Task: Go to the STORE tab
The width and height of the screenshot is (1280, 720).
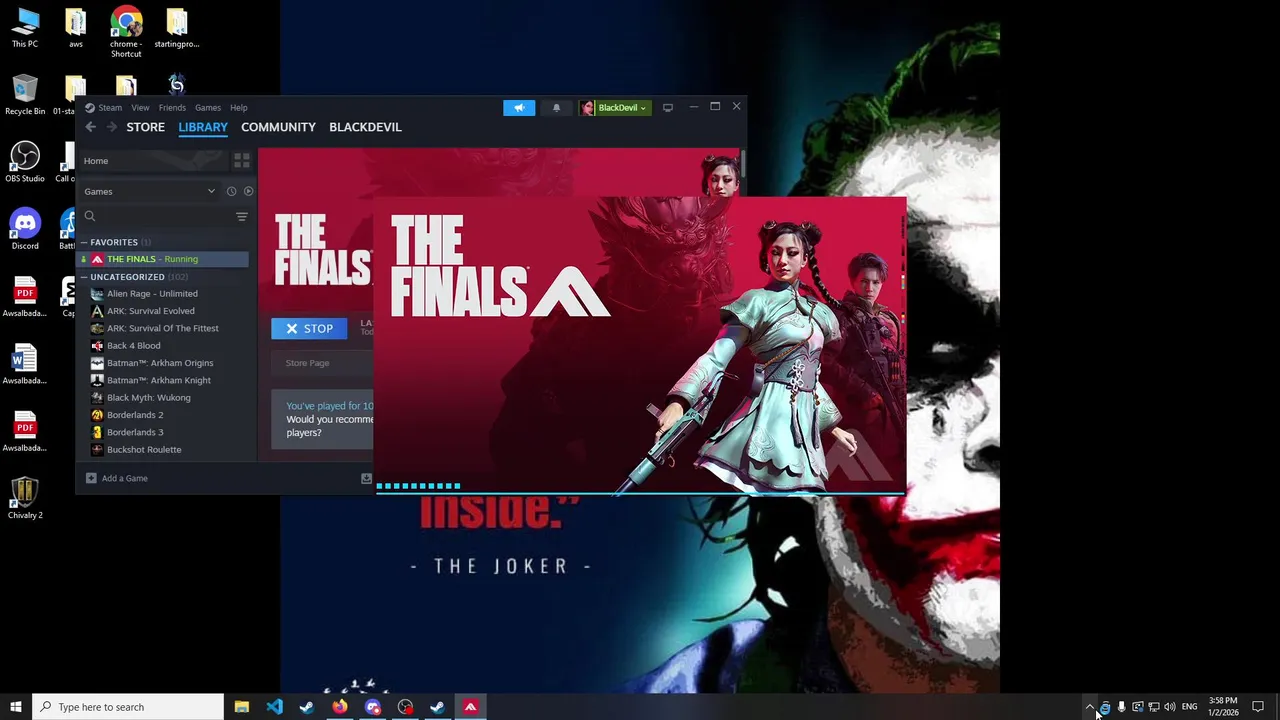Action: (x=146, y=127)
